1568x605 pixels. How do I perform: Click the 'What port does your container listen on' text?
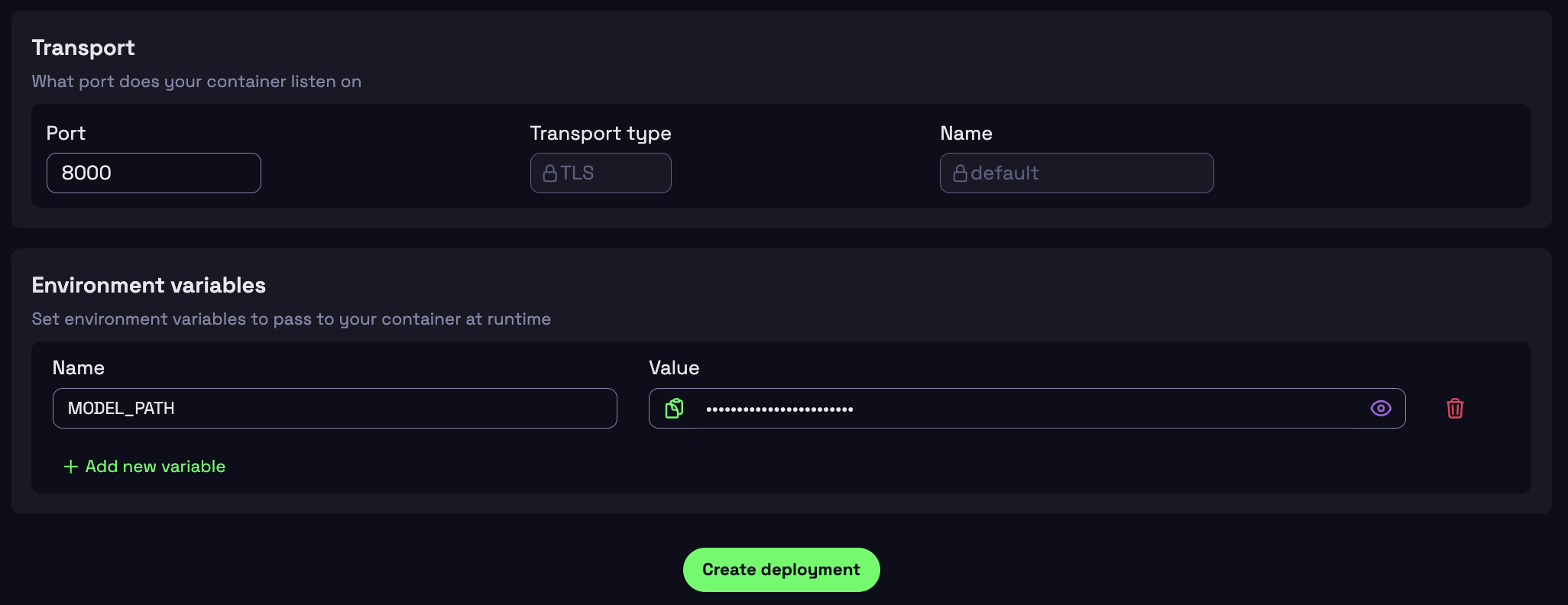[x=196, y=82]
